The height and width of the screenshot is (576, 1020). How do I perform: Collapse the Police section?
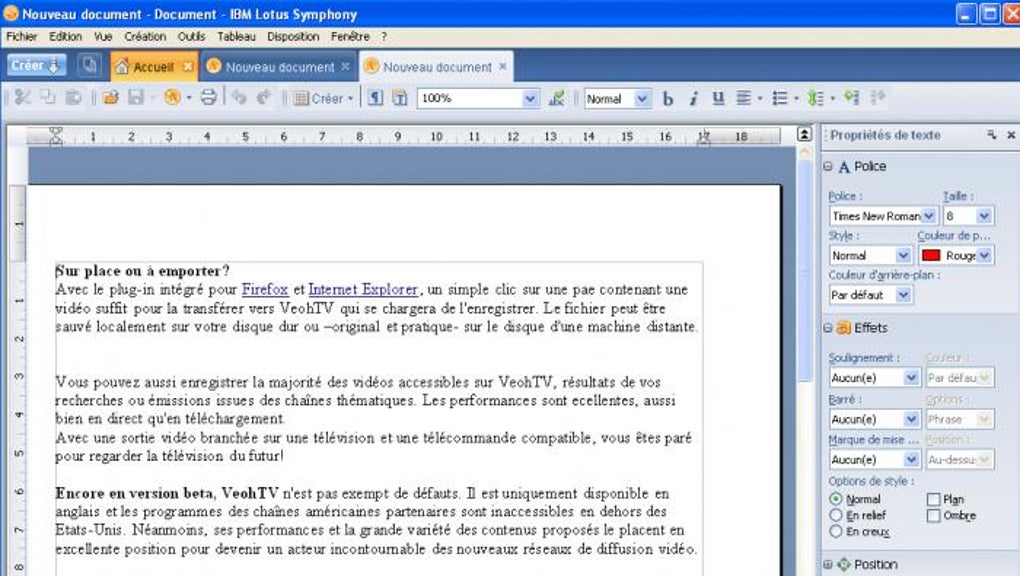pos(828,167)
